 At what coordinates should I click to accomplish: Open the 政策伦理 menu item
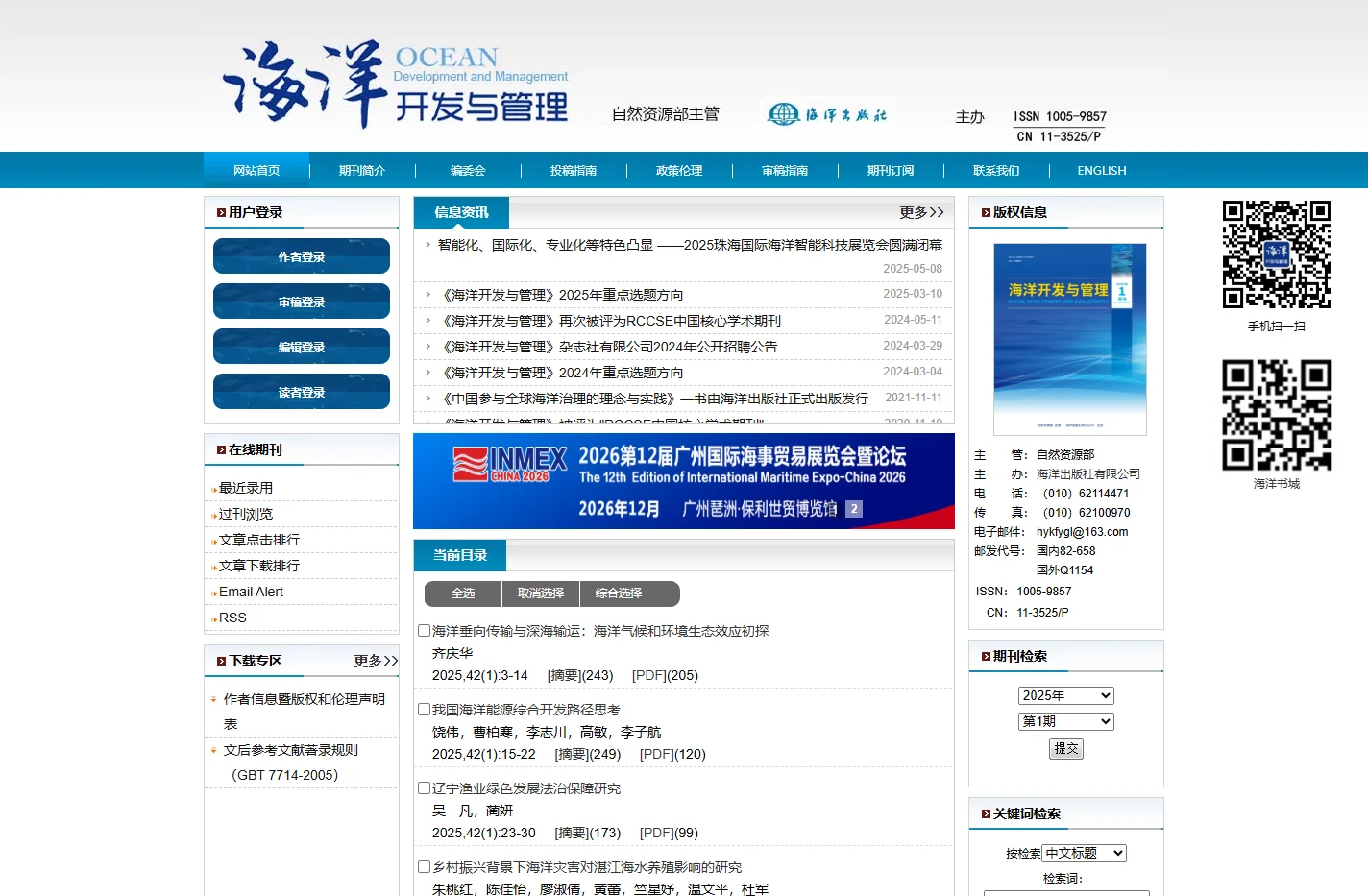pyautogui.click(x=679, y=171)
